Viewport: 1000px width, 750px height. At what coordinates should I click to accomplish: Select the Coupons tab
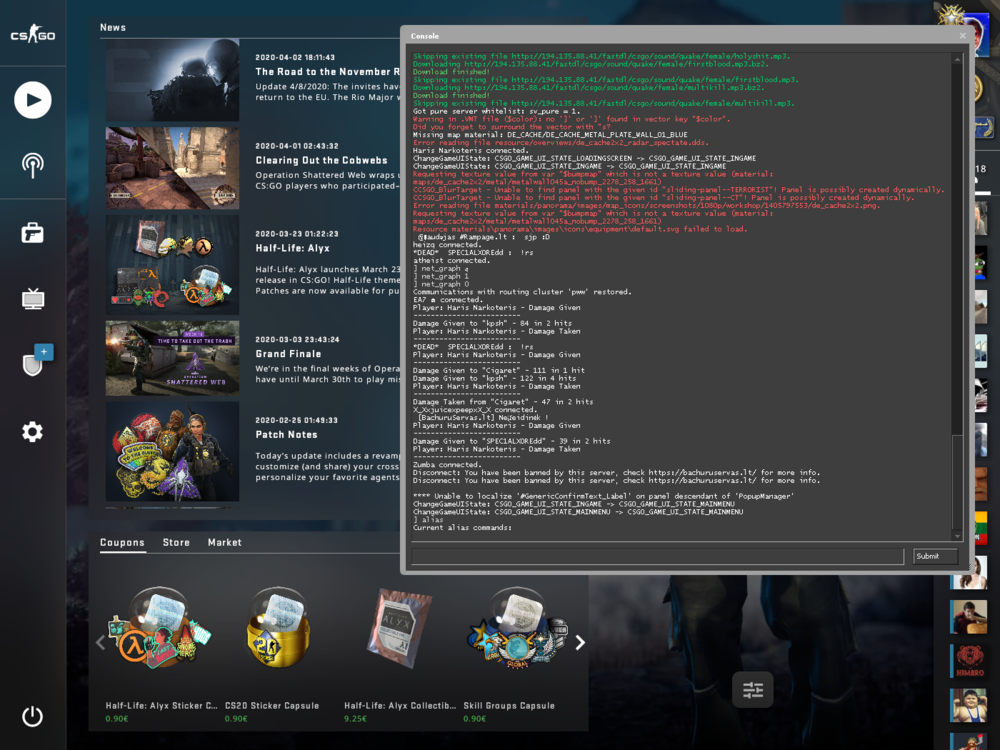(x=122, y=543)
